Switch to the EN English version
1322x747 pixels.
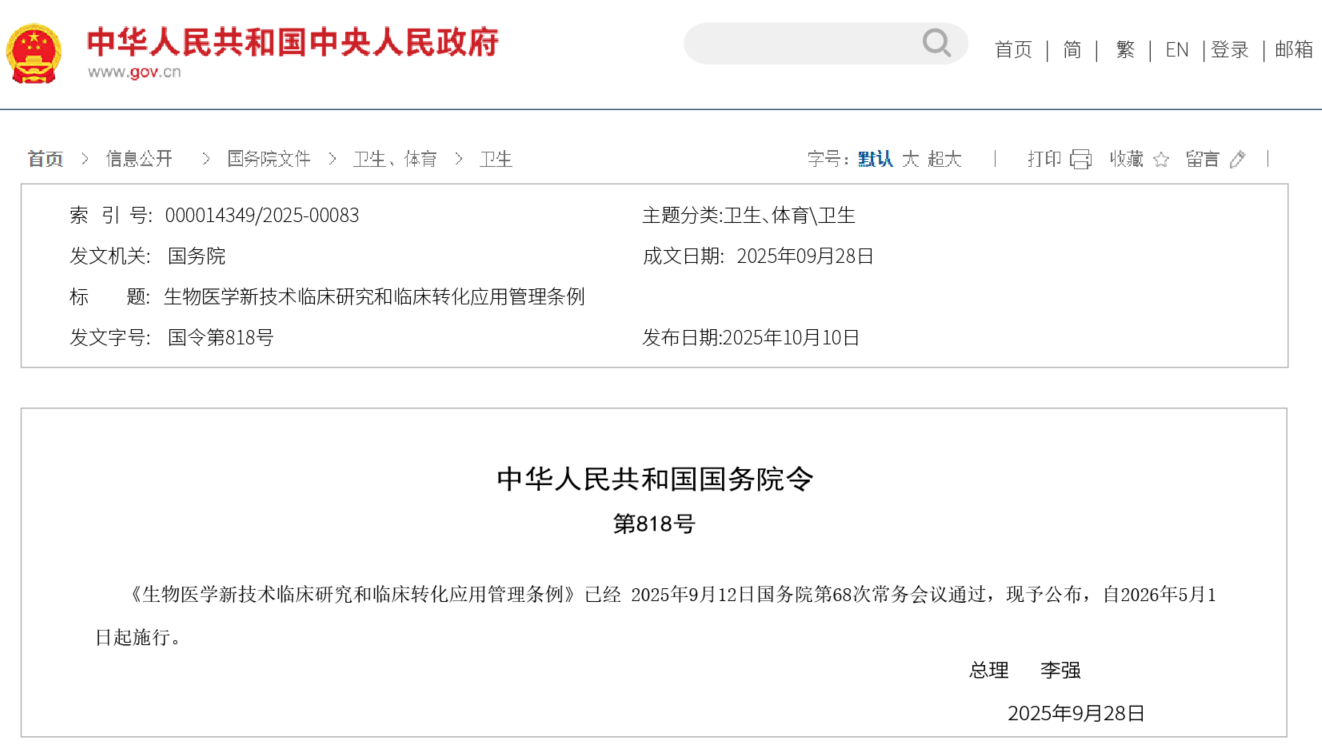1177,50
